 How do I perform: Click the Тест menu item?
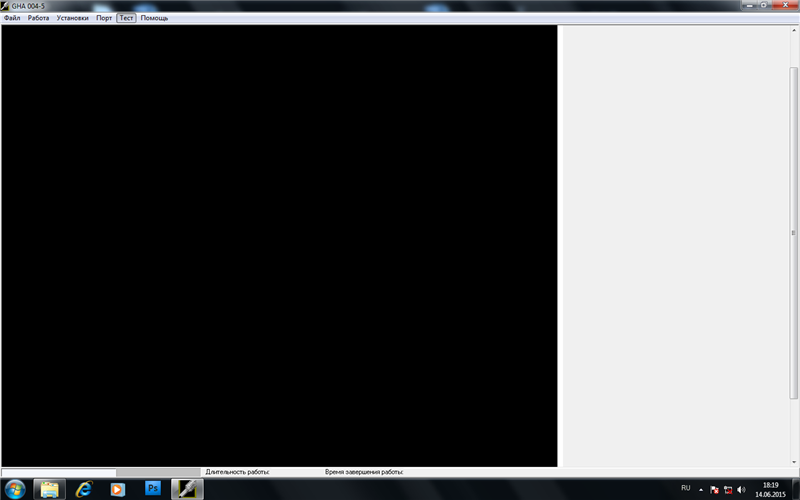126,18
